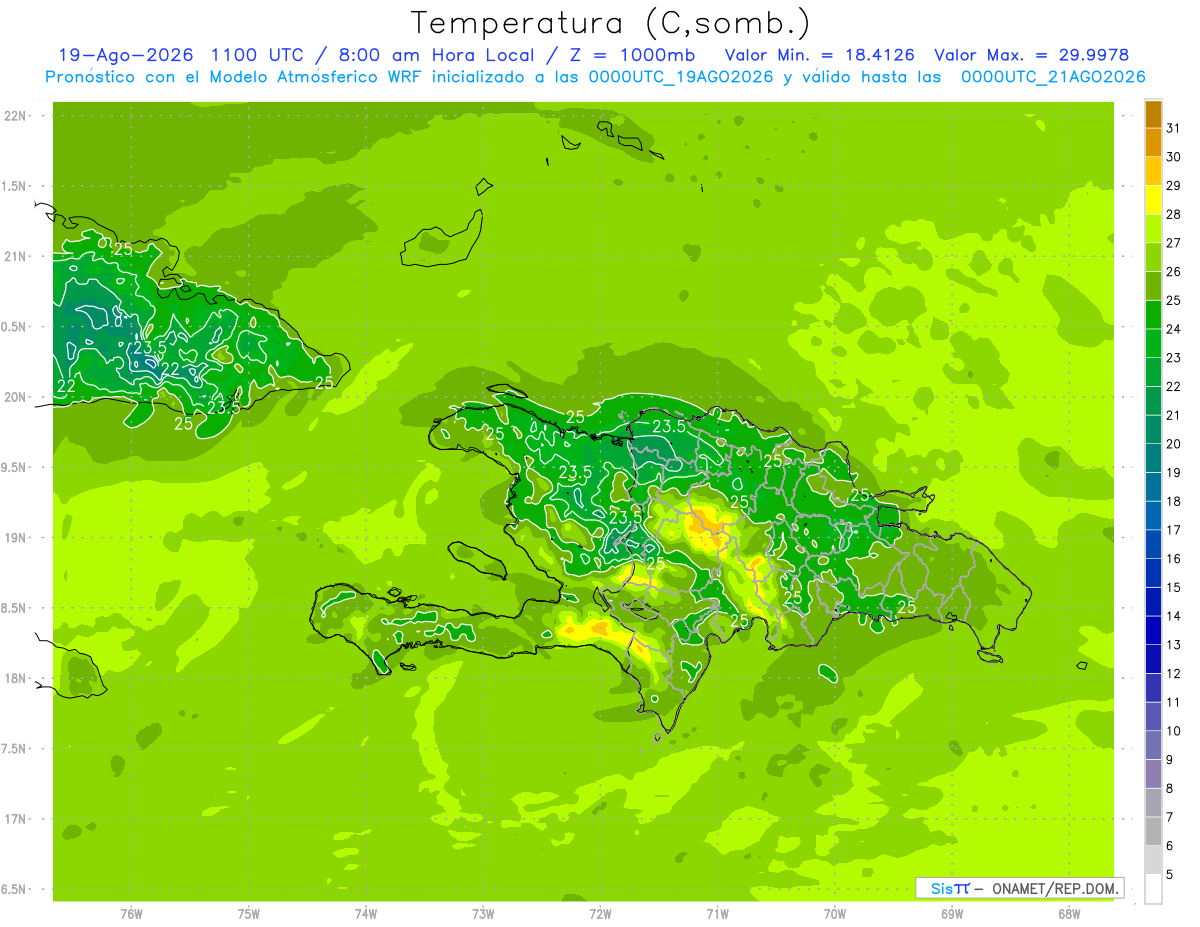Pick the white swatch below 5

click(x=1153, y=889)
